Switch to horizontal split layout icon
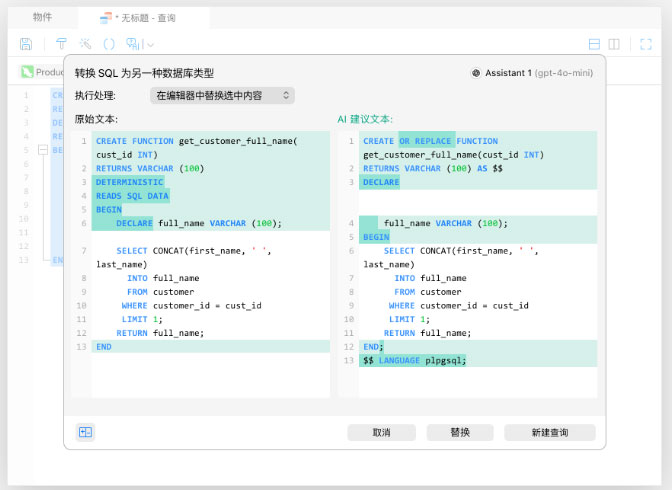This screenshot has height=490, width=672. click(594, 44)
